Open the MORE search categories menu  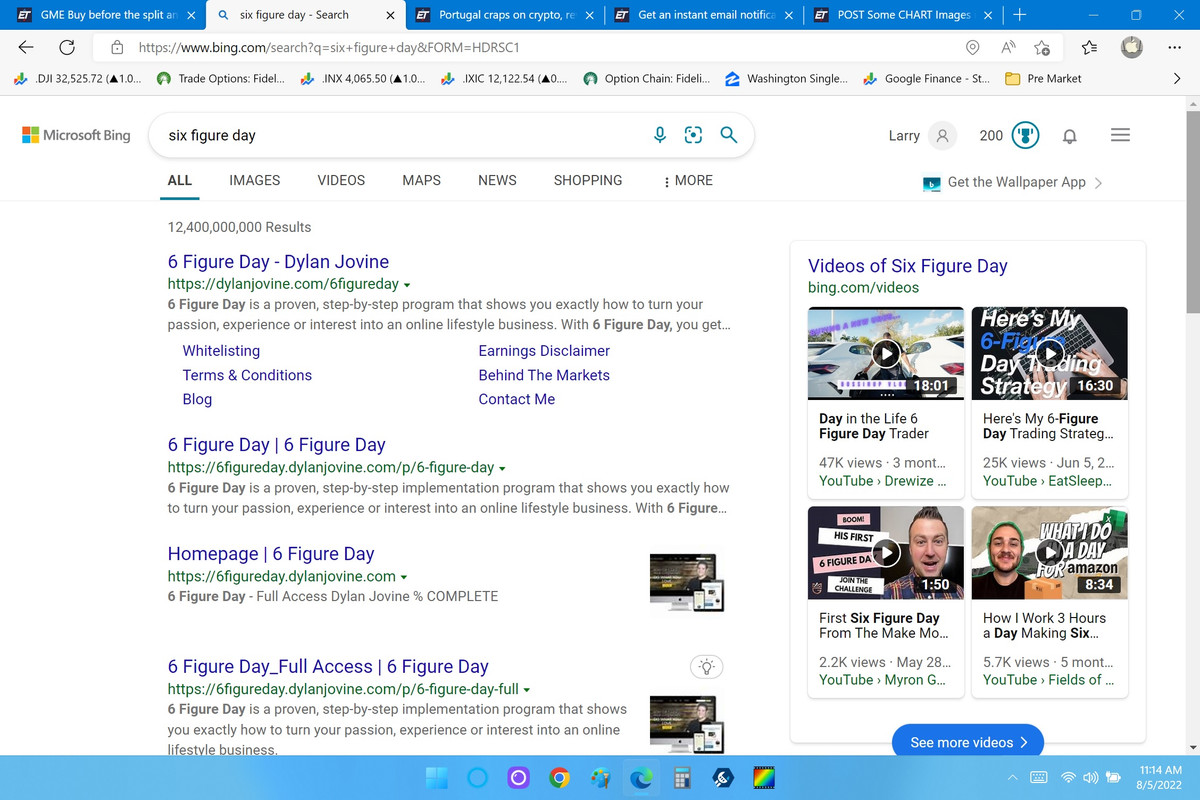tap(687, 180)
